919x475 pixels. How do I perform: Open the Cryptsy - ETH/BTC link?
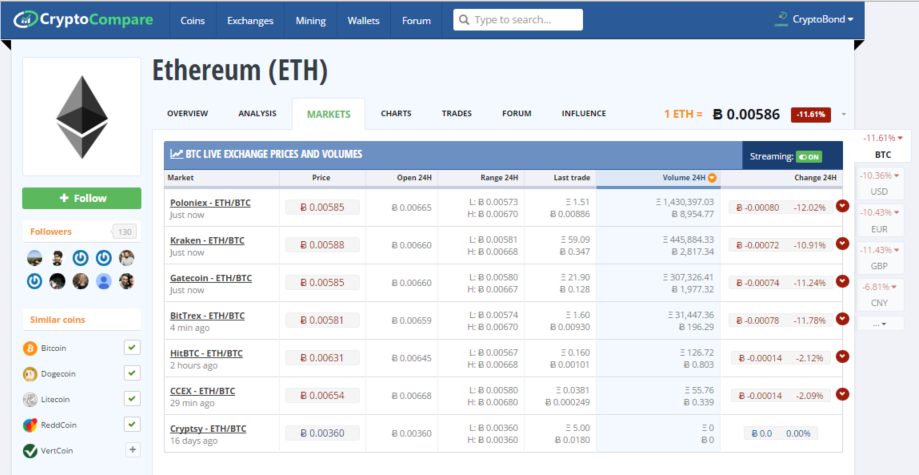pyautogui.click(x=208, y=429)
